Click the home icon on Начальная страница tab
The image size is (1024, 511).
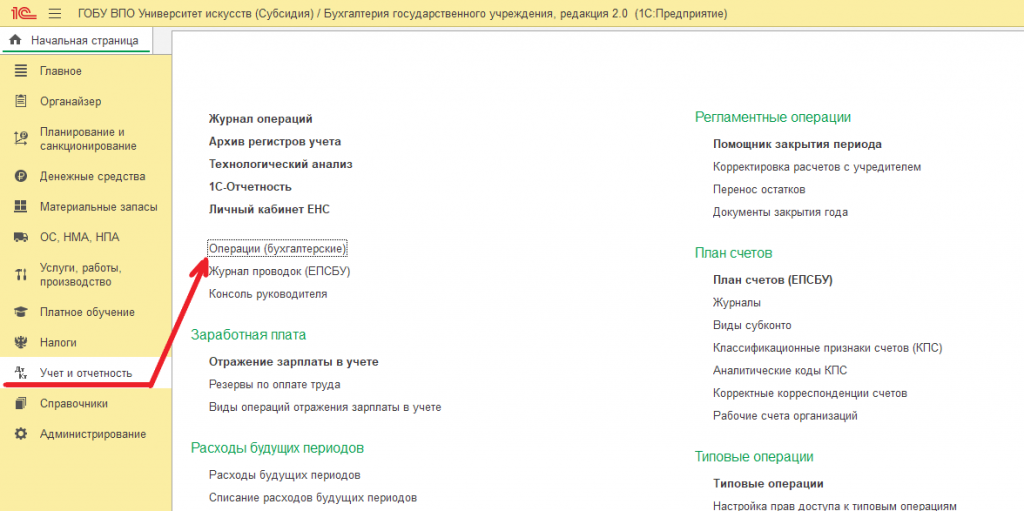click(16, 41)
